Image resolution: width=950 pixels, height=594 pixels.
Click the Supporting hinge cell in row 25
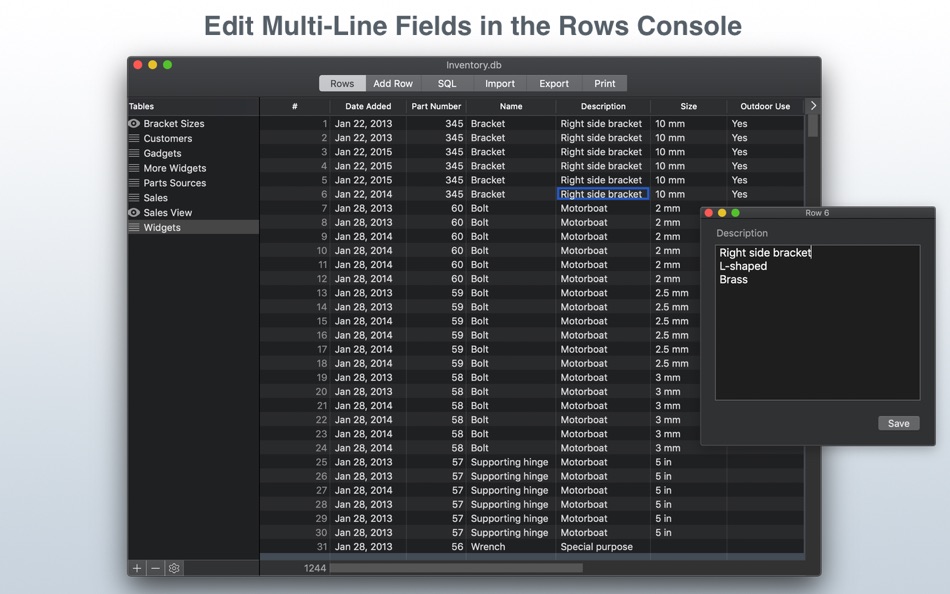[511, 462]
